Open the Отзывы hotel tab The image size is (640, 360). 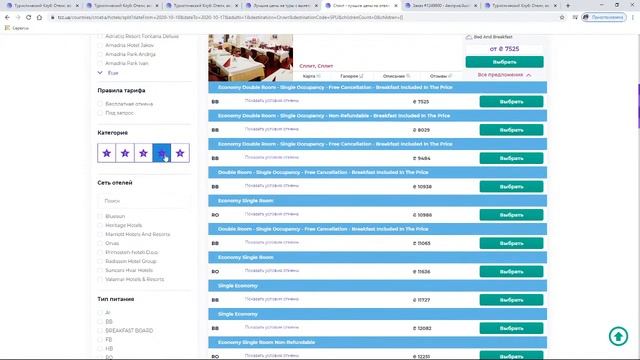click(x=440, y=76)
